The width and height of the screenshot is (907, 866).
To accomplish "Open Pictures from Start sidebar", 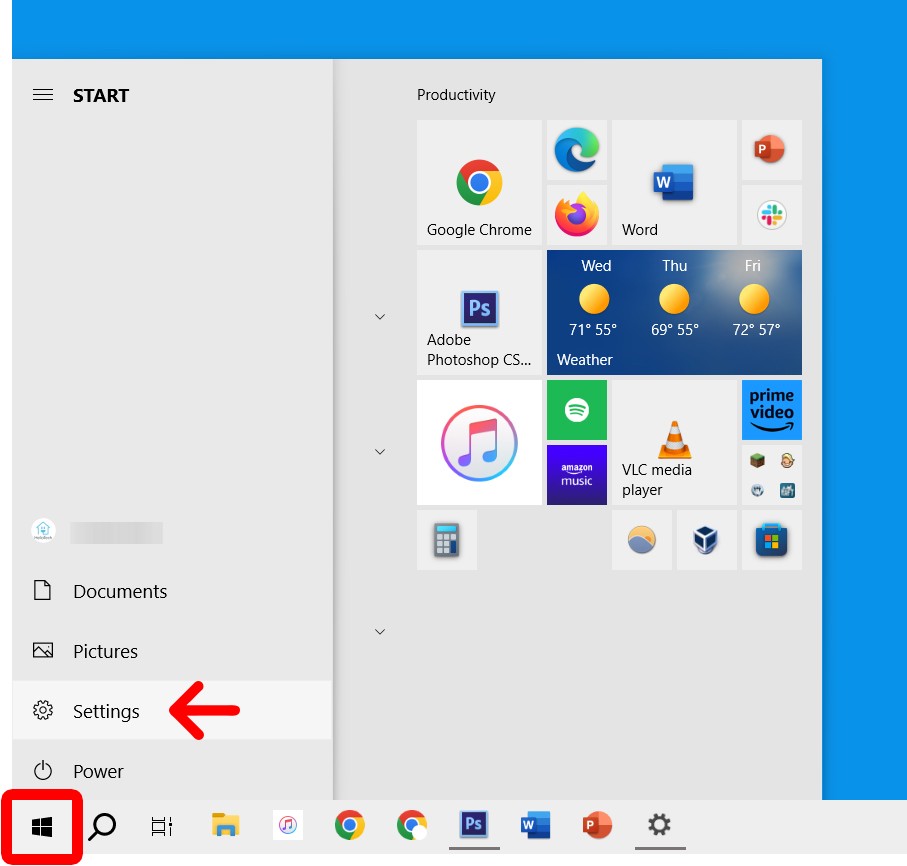I will pyautogui.click(x=171, y=651).
